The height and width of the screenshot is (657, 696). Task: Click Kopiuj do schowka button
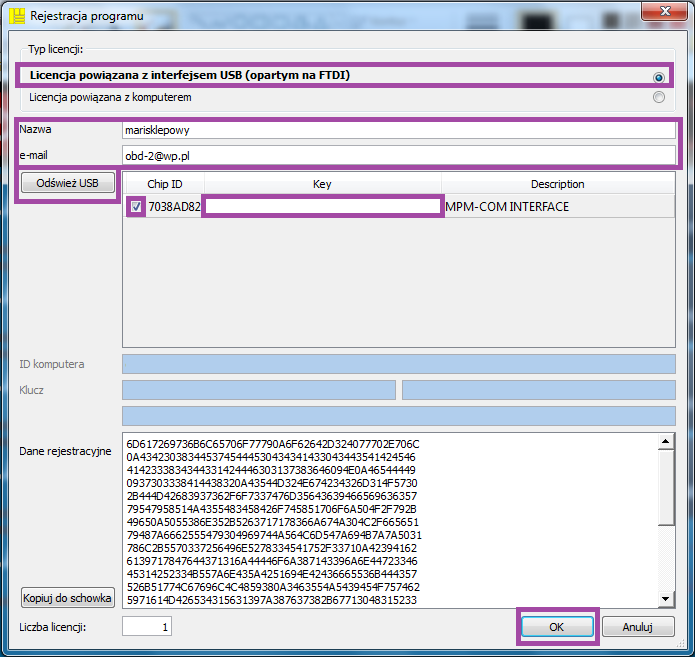pos(67,598)
